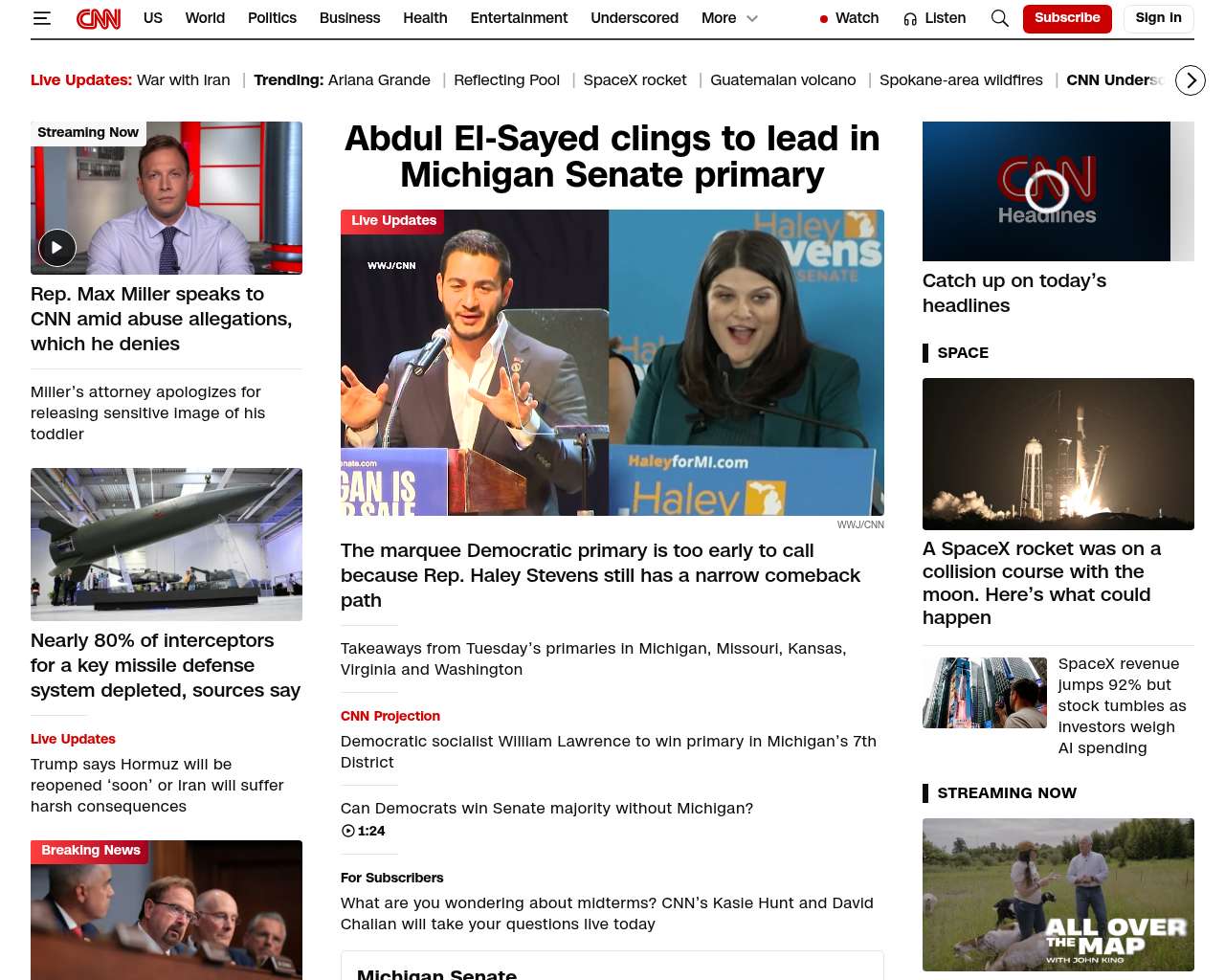Navigate to the Politics section
Image resolution: width=1225 pixels, height=980 pixels.
pyautogui.click(x=272, y=18)
